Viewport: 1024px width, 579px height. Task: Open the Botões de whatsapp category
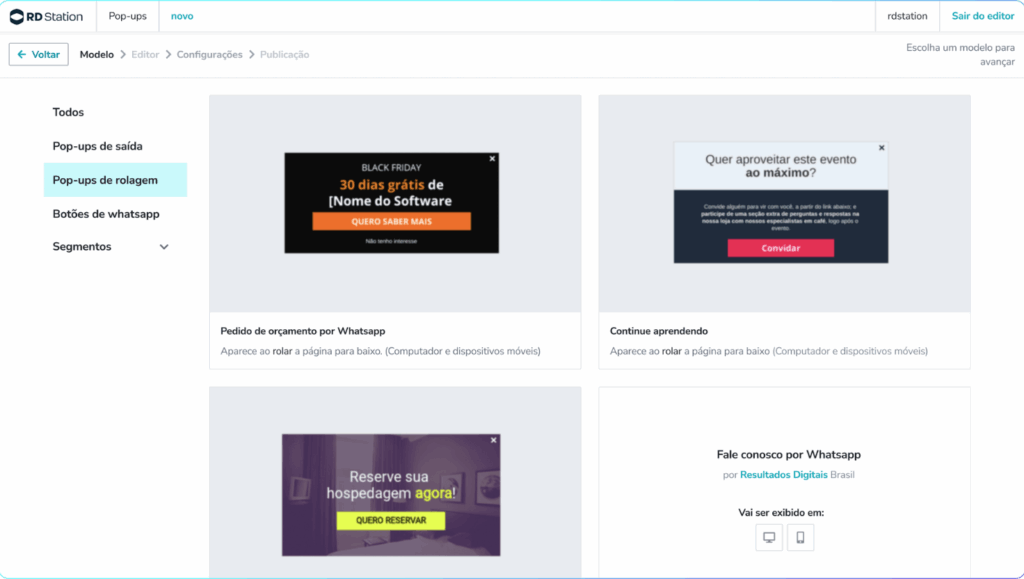point(106,214)
